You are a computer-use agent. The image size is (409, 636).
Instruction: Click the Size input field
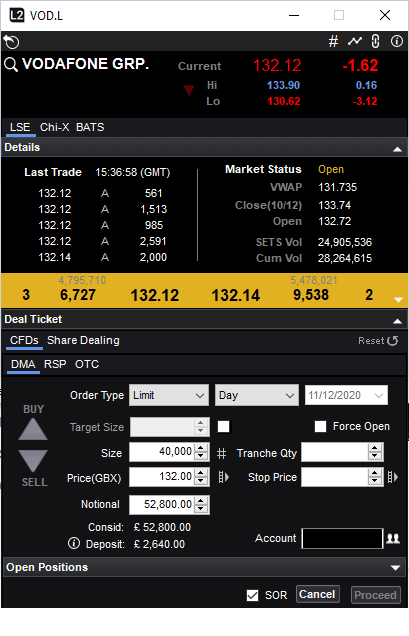tap(162, 451)
